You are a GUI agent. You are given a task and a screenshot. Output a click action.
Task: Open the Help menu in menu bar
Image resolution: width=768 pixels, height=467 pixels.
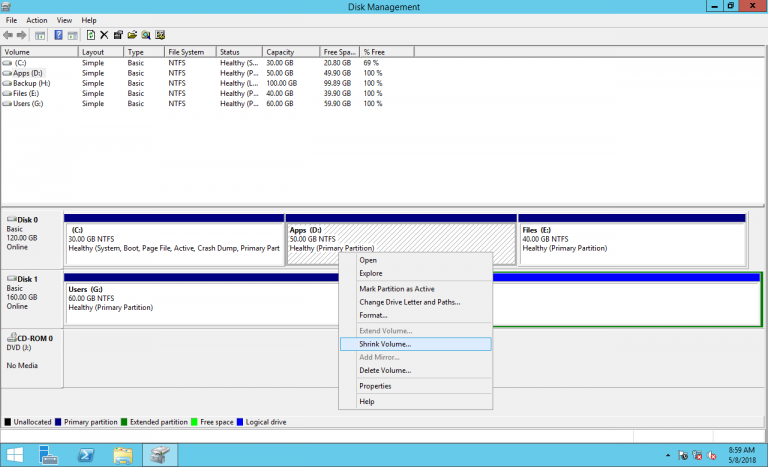89,21
